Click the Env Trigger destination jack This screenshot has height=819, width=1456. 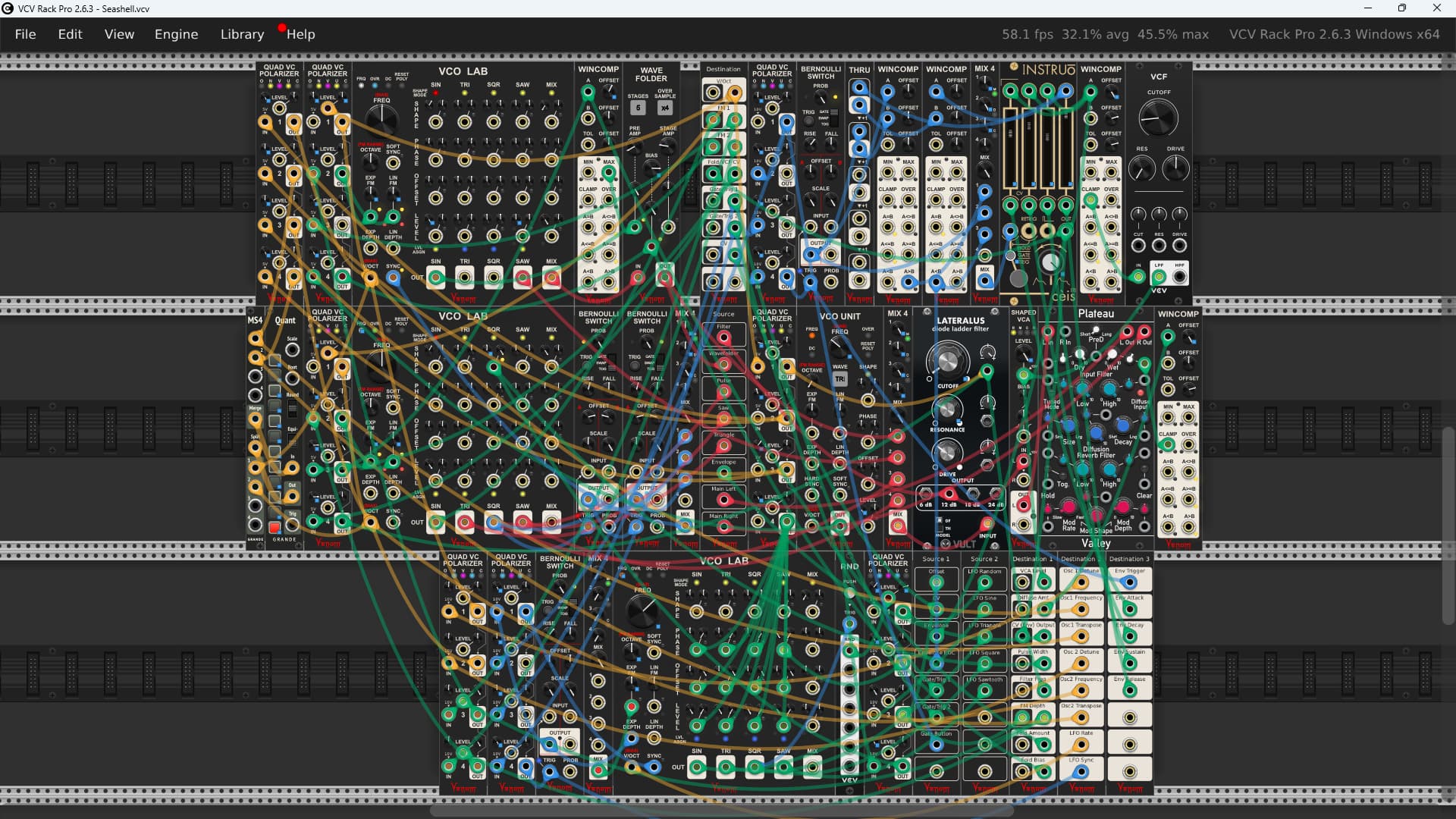tap(1129, 582)
